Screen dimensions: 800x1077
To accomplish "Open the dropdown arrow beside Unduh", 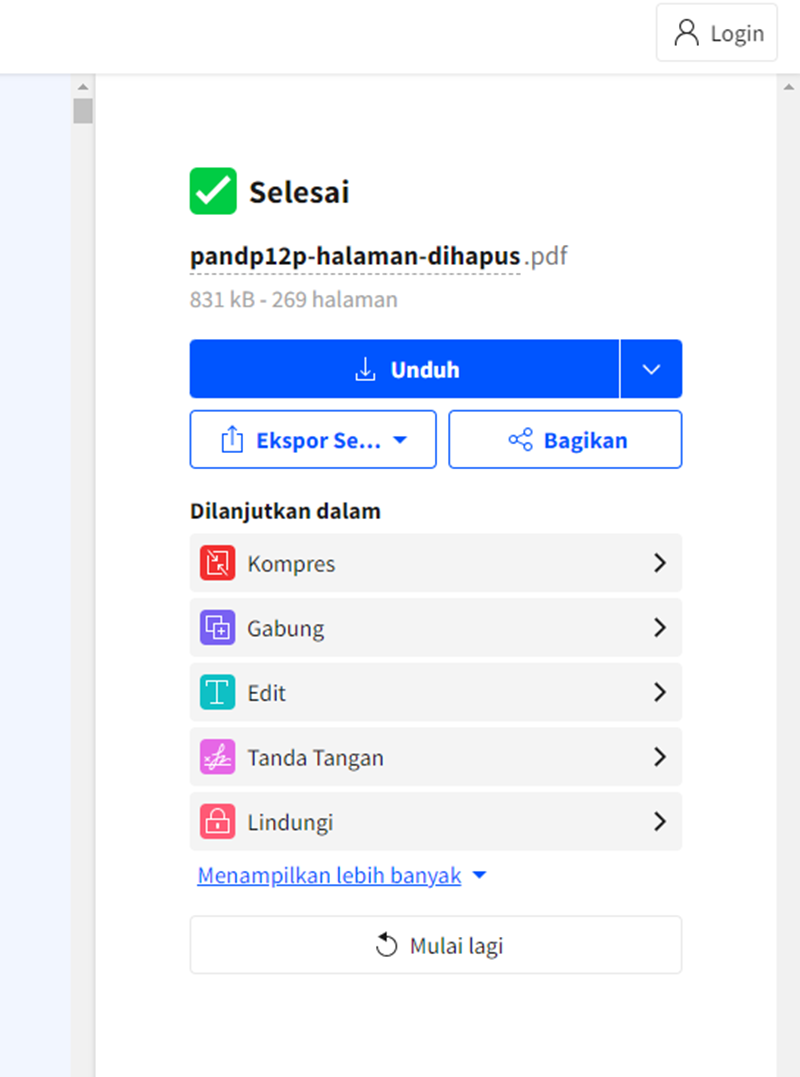I will (x=651, y=369).
